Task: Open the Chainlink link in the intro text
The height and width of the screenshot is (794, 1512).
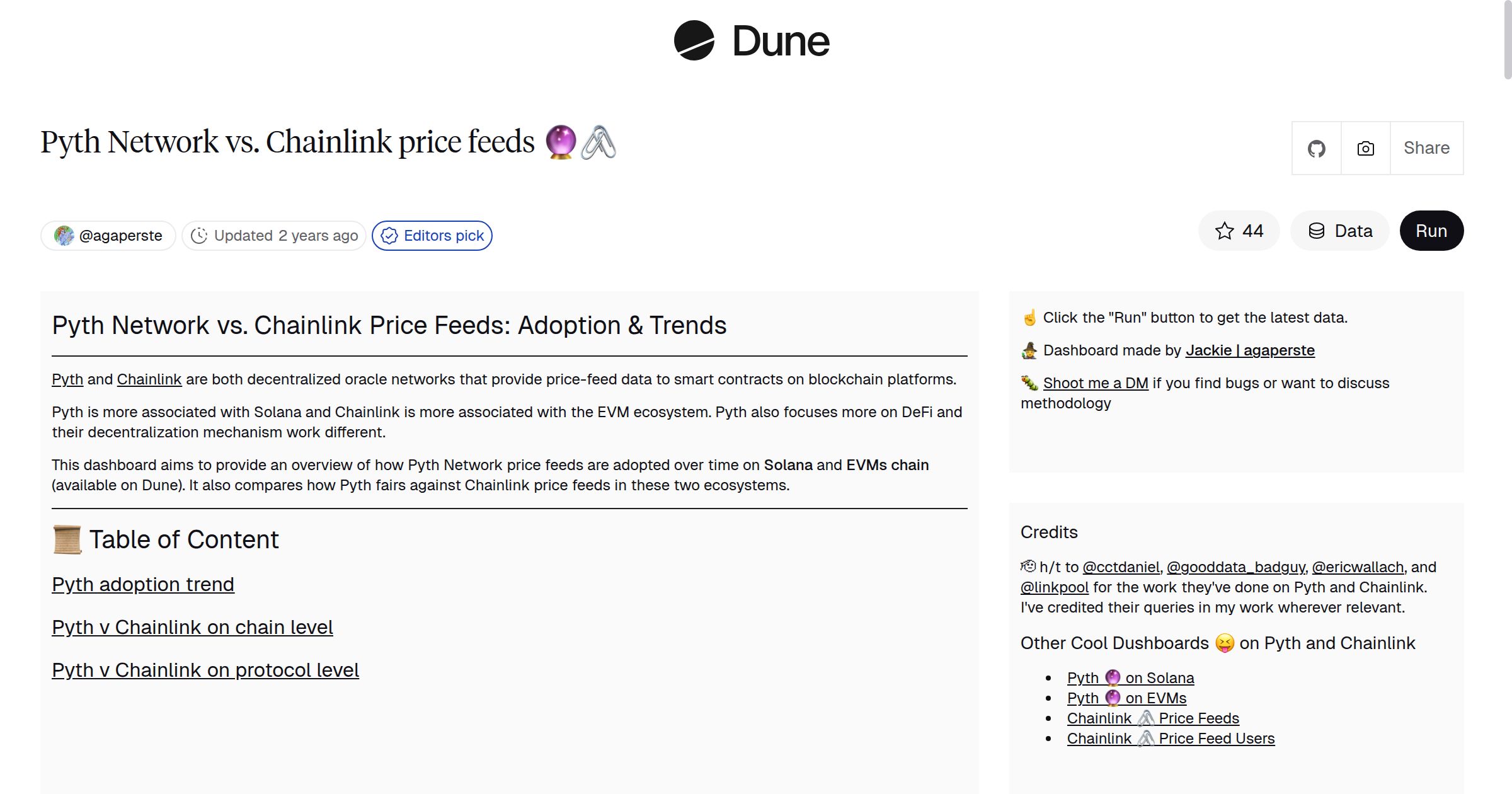Action: click(x=149, y=379)
